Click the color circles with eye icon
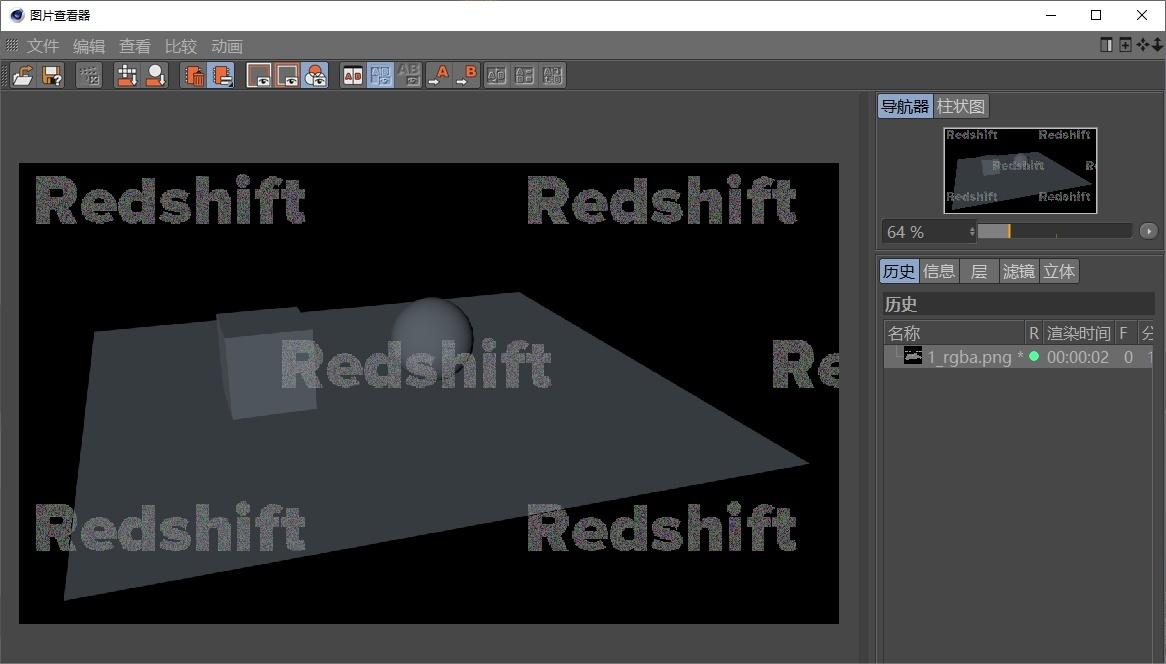Viewport: 1166px width, 664px height. [315, 75]
